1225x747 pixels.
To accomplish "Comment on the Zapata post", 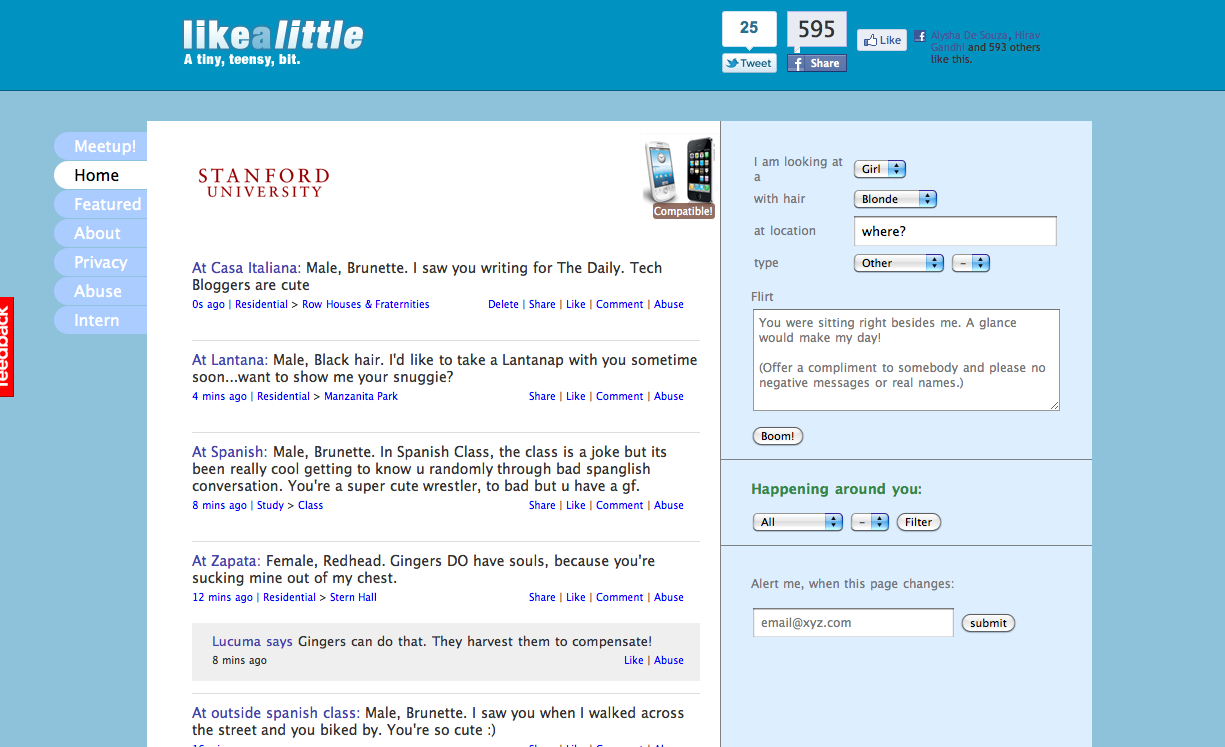I will [x=620, y=597].
